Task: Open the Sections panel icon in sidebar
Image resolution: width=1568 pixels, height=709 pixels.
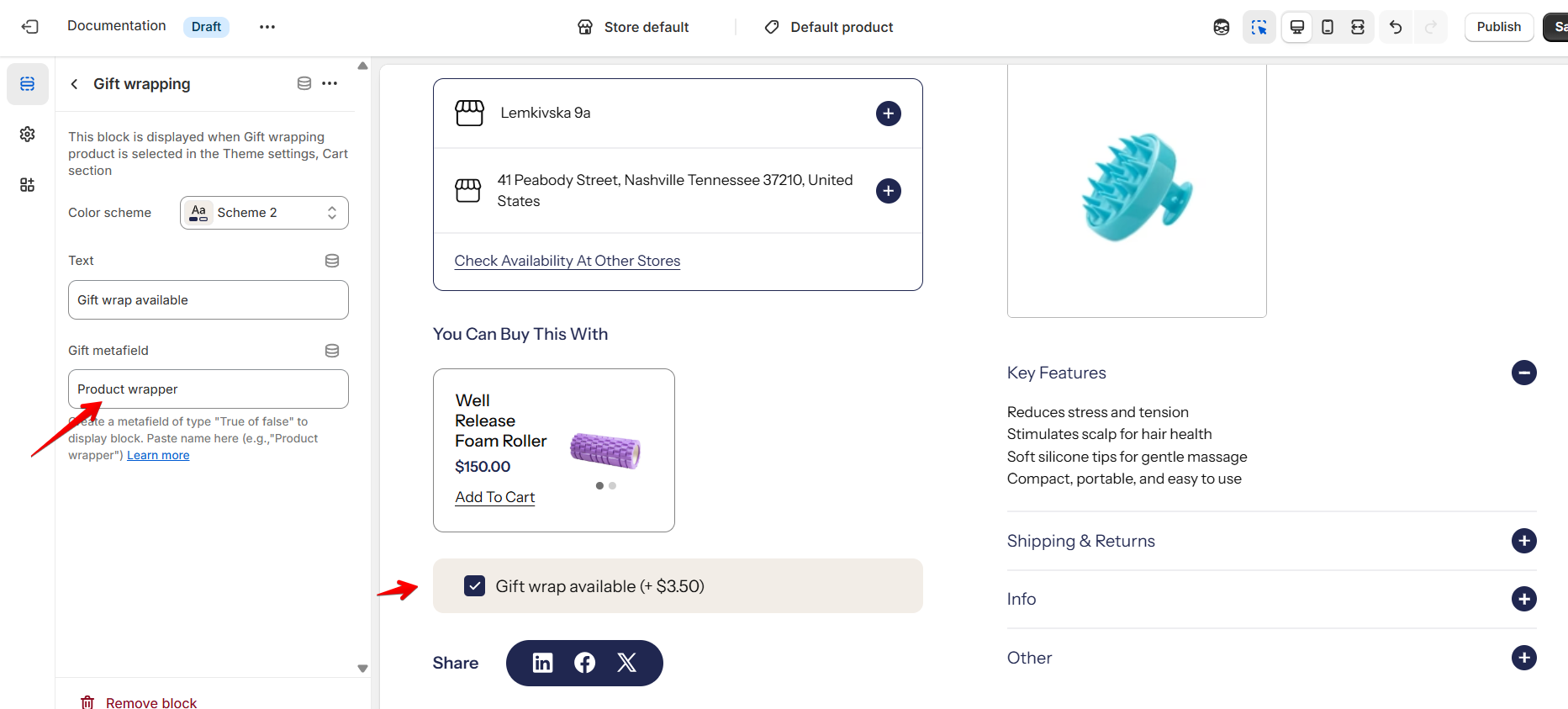Action: click(28, 84)
